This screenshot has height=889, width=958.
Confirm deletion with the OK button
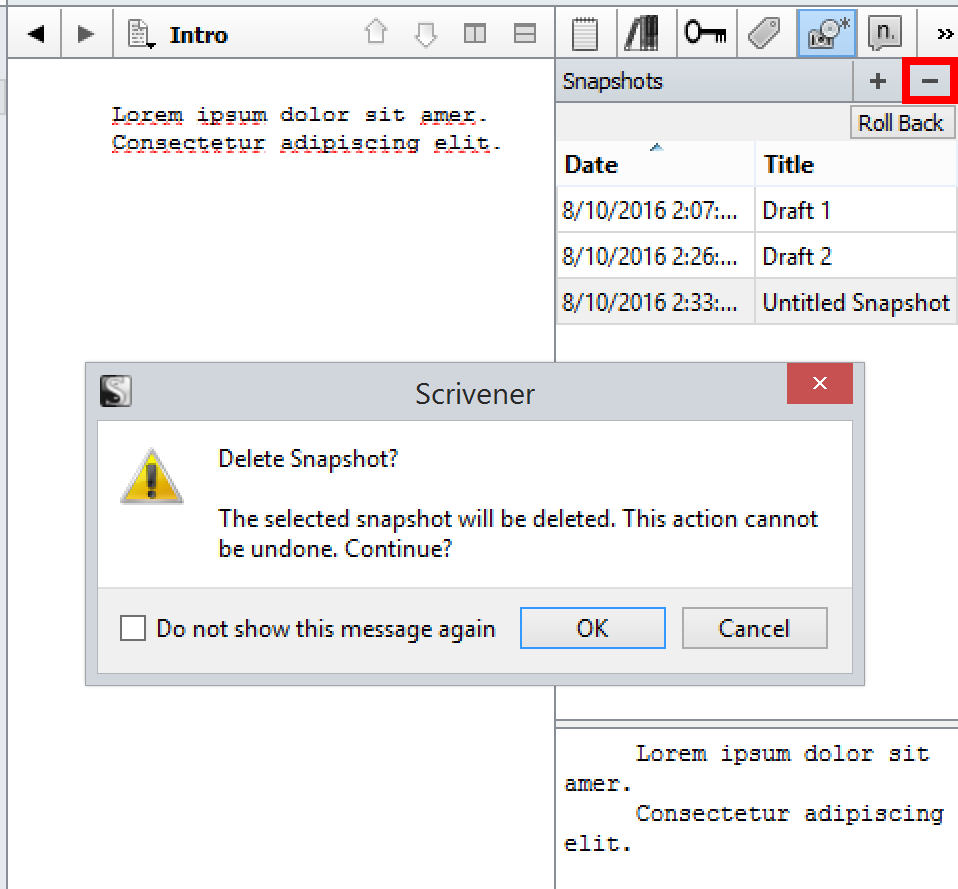click(x=592, y=629)
